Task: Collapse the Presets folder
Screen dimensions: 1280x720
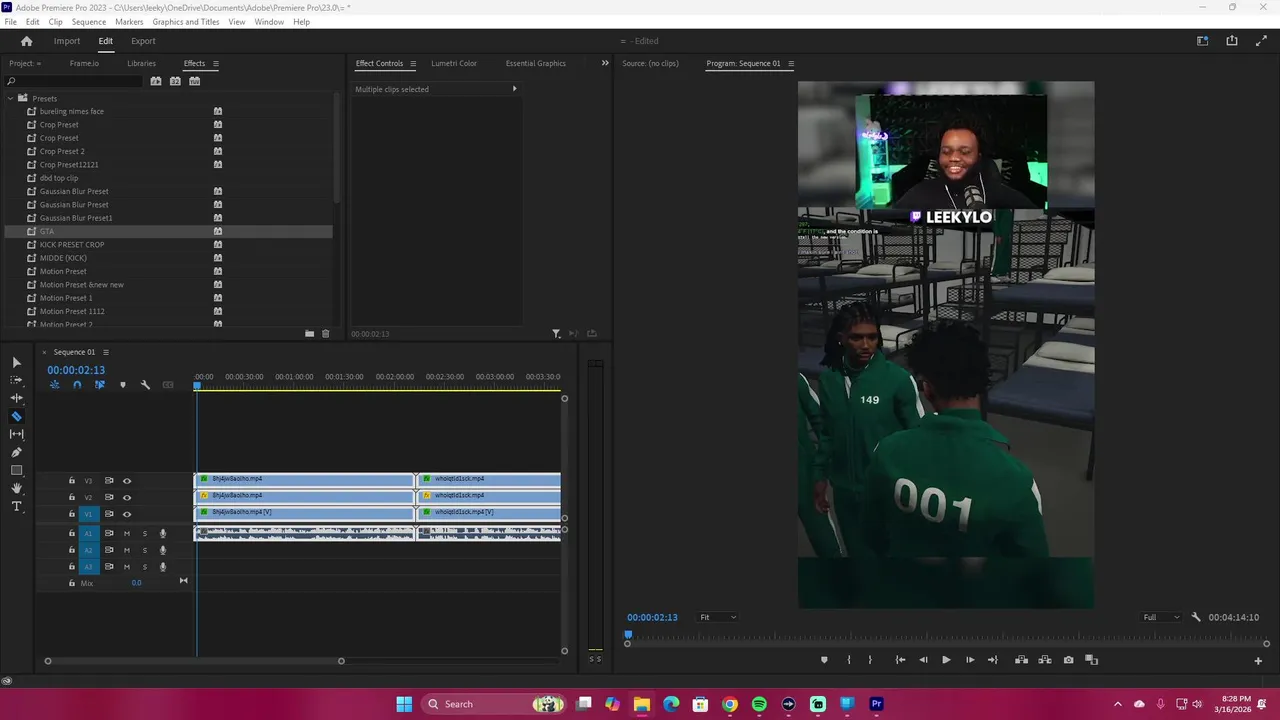Action: [10, 98]
